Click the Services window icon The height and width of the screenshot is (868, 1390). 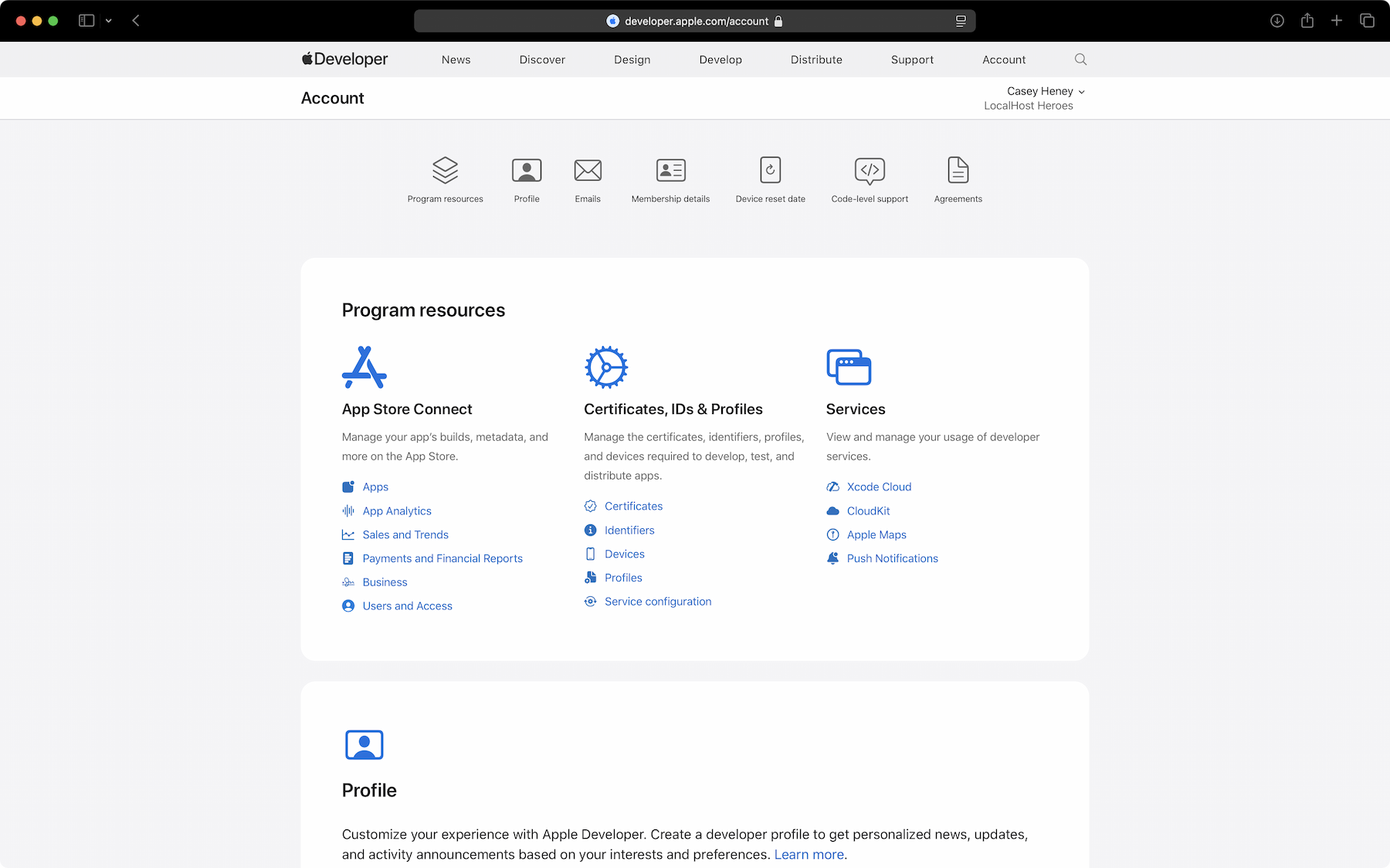pyautogui.click(x=849, y=367)
